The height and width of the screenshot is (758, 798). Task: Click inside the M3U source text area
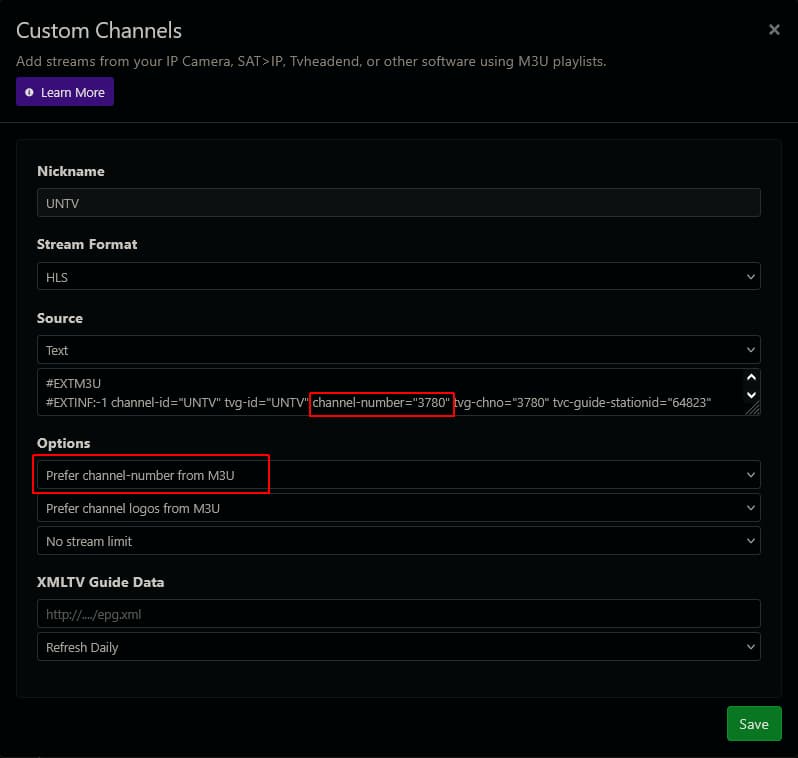pos(390,390)
